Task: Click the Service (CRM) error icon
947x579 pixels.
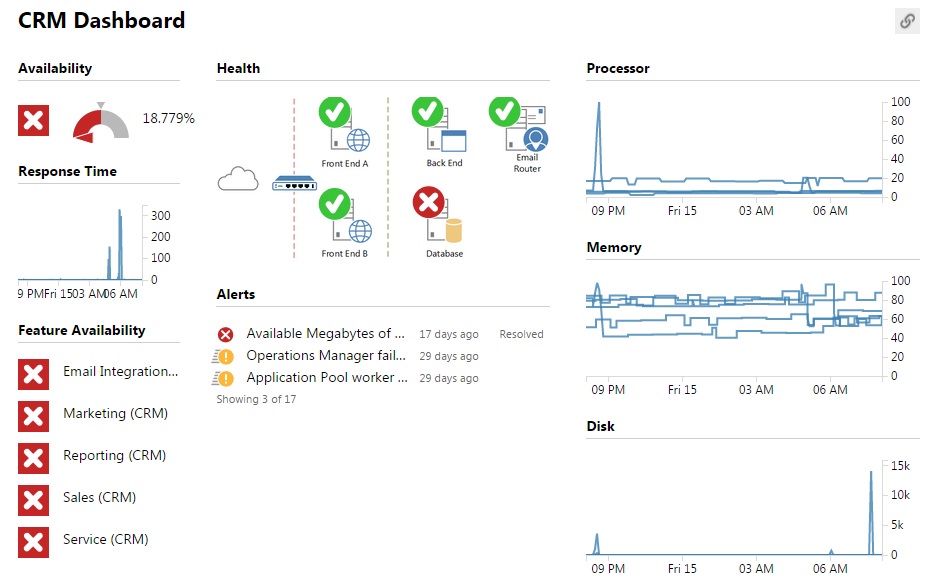Action: pyautogui.click(x=33, y=542)
